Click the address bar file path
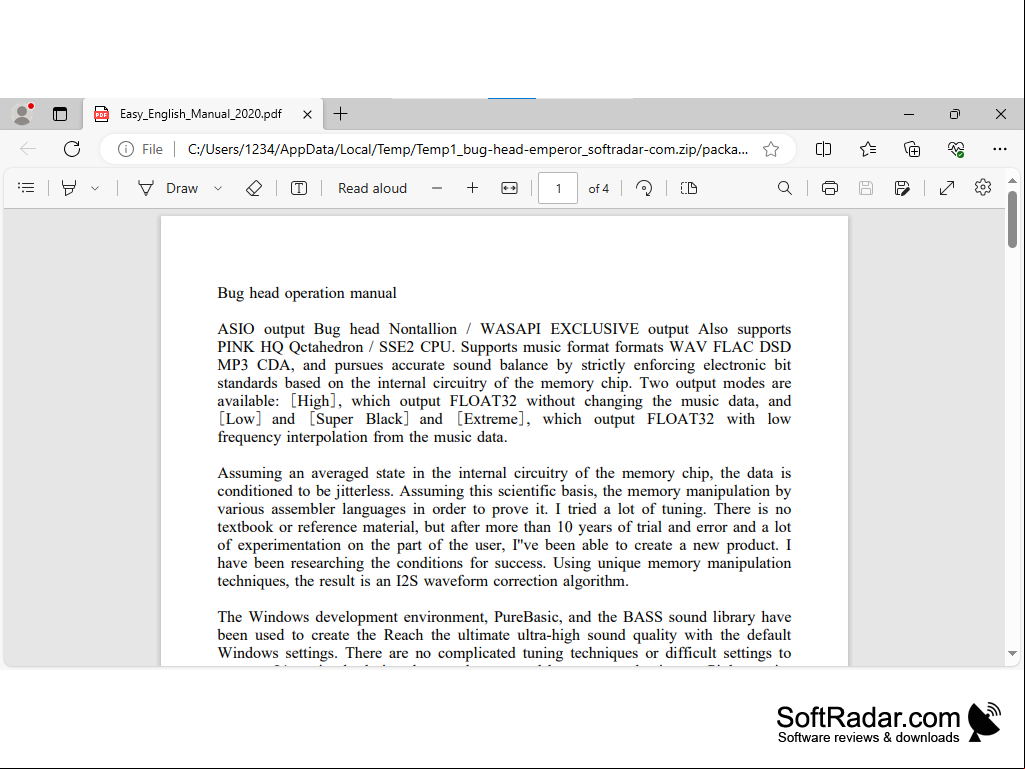The height and width of the screenshot is (769, 1025). click(x=467, y=149)
